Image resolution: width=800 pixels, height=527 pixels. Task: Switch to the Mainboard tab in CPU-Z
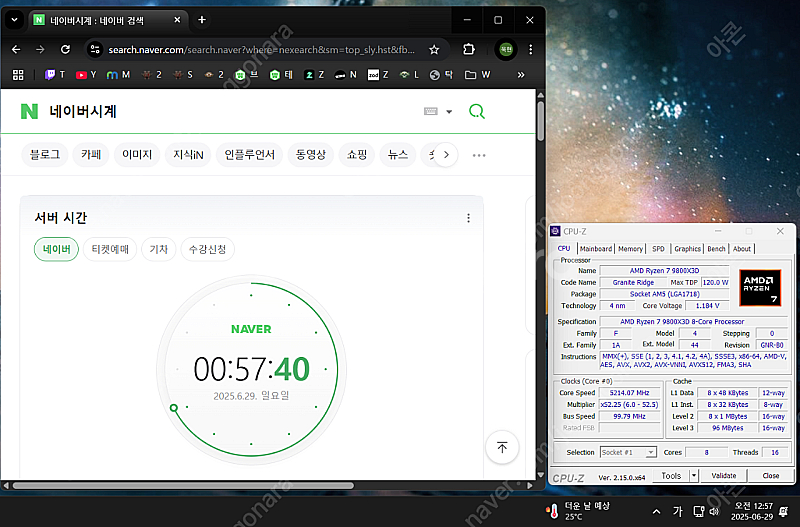(x=596, y=249)
